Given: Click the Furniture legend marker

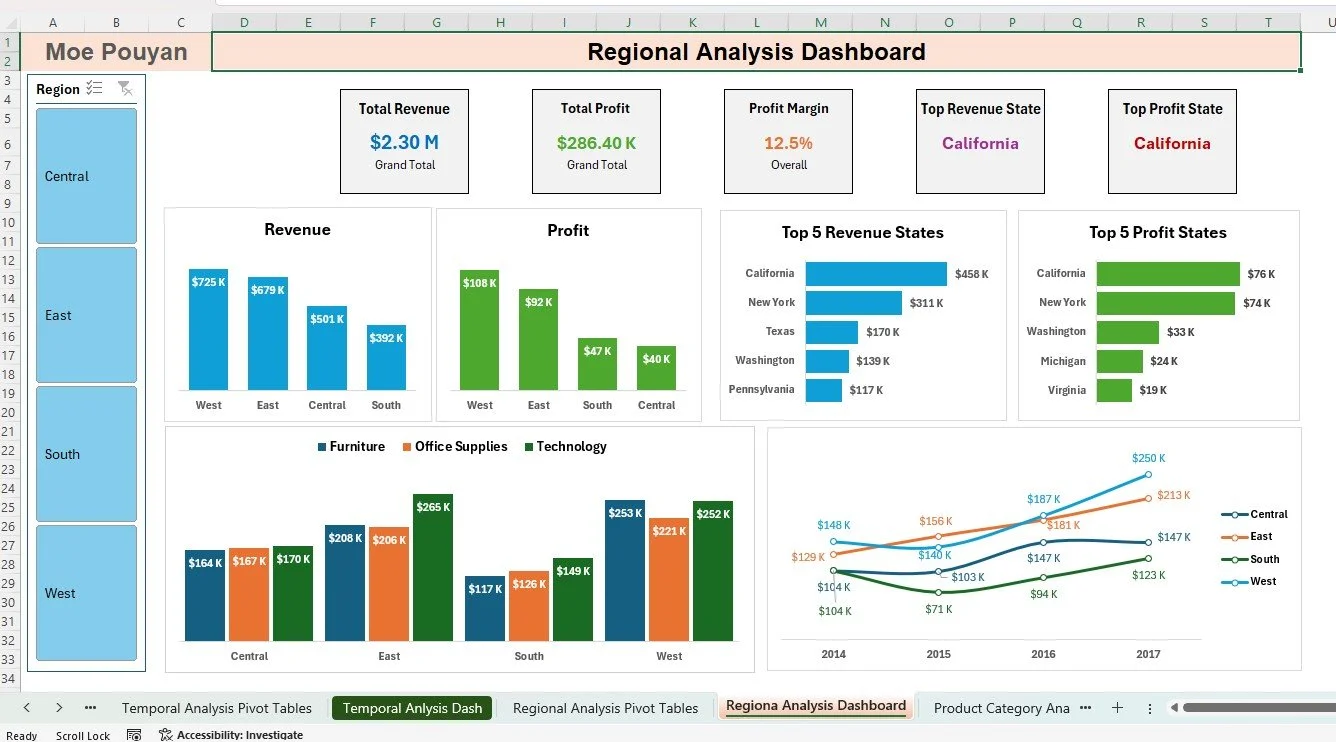Looking at the screenshot, I should [x=322, y=447].
